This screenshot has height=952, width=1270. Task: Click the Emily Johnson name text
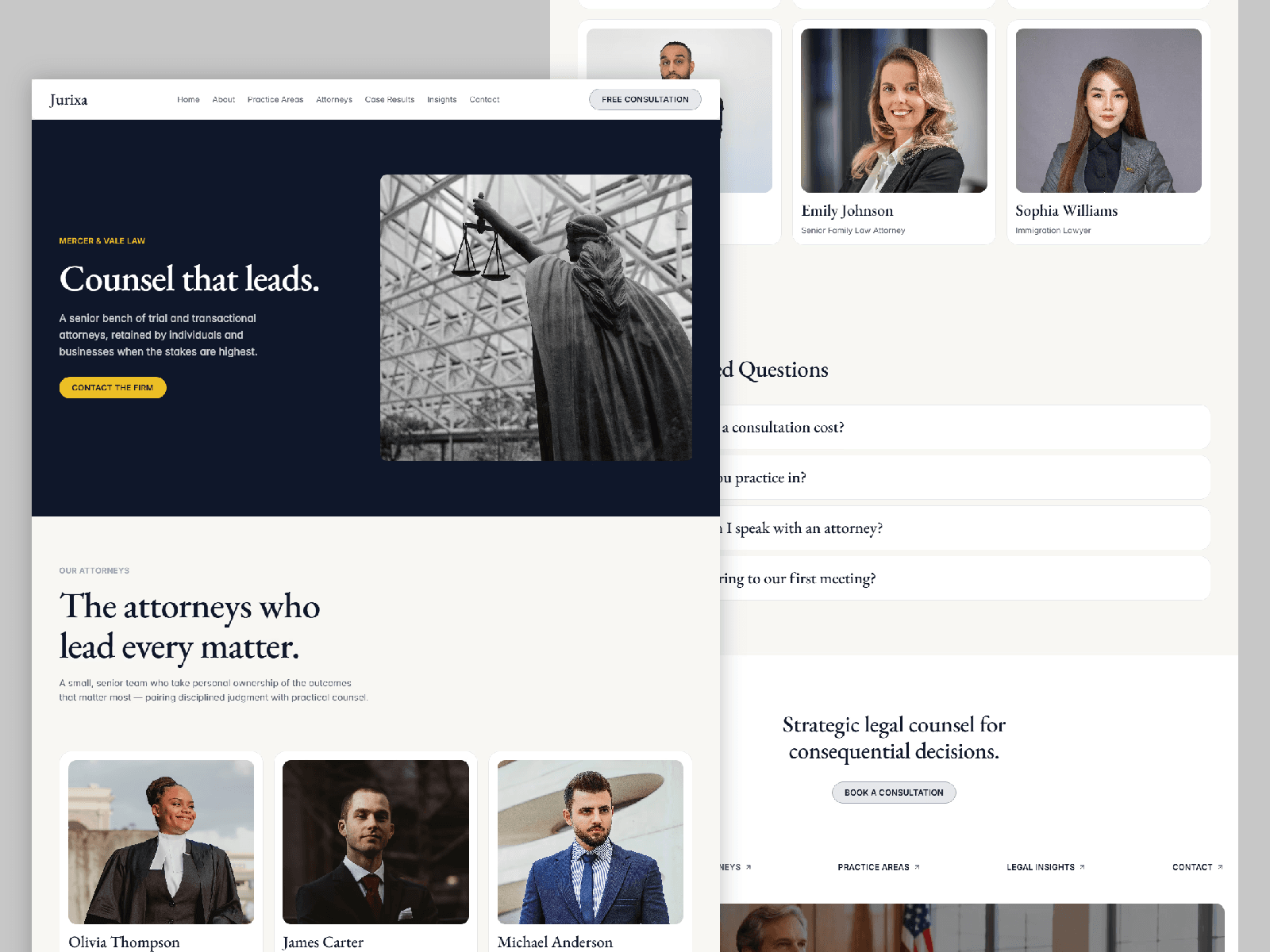[x=847, y=211]
